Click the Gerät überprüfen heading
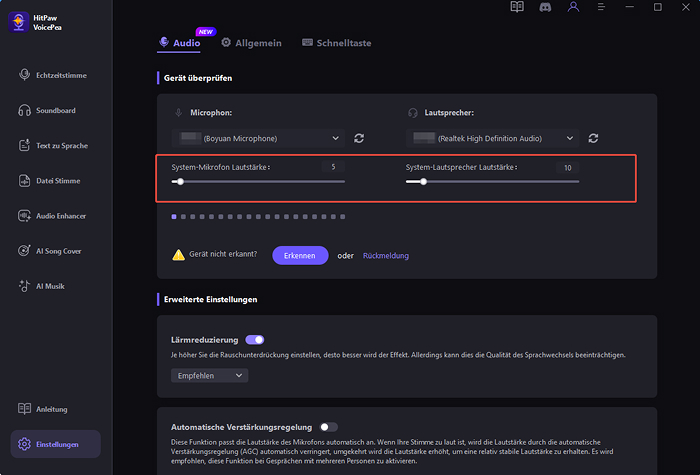 coord(198,78)
